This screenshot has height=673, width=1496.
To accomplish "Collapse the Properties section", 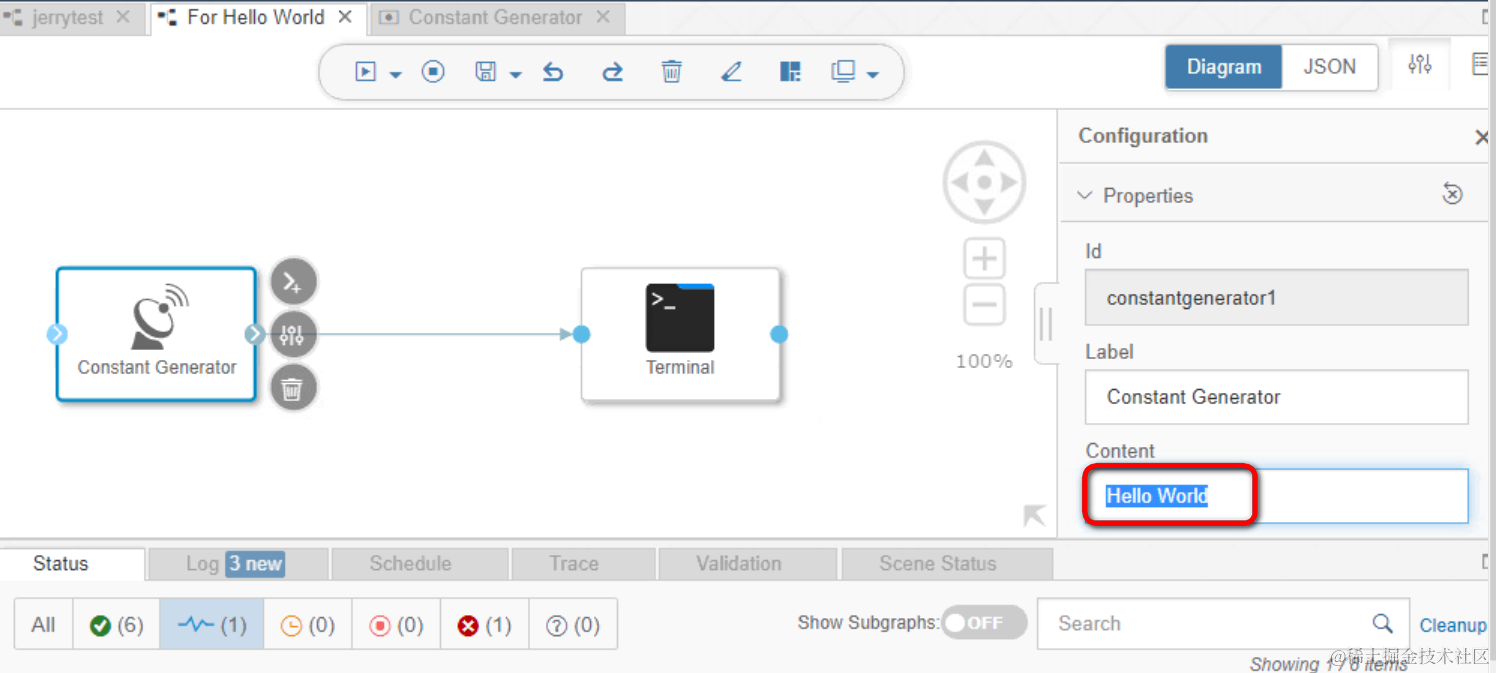I will coord(1085,196).
